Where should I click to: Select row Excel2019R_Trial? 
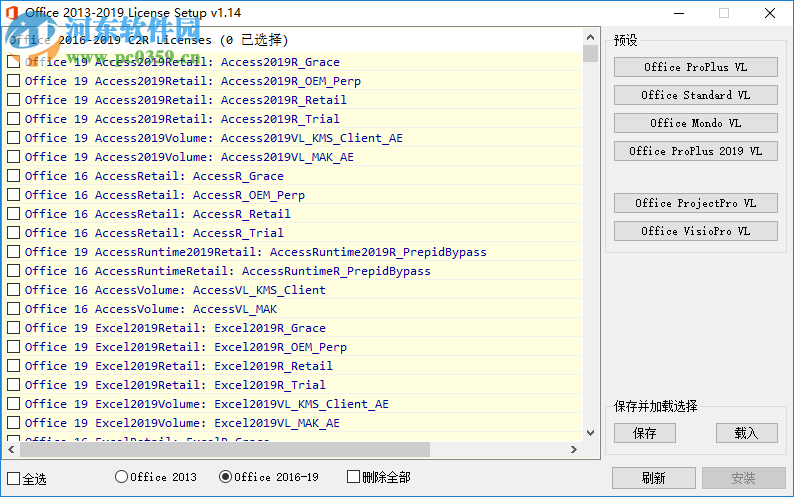tap(293, 385)
